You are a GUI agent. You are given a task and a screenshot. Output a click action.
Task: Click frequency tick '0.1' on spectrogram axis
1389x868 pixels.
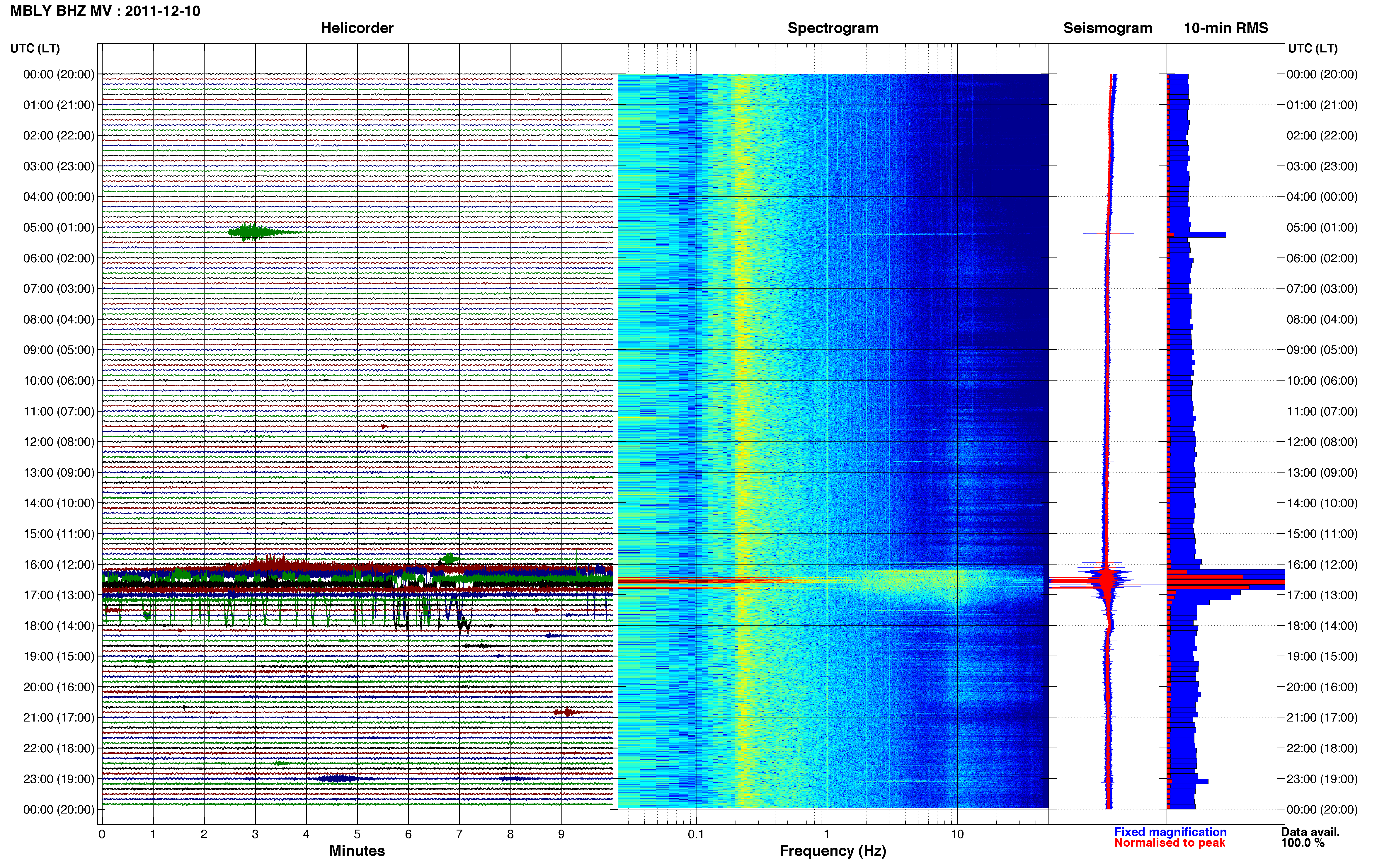click(696, 834)
